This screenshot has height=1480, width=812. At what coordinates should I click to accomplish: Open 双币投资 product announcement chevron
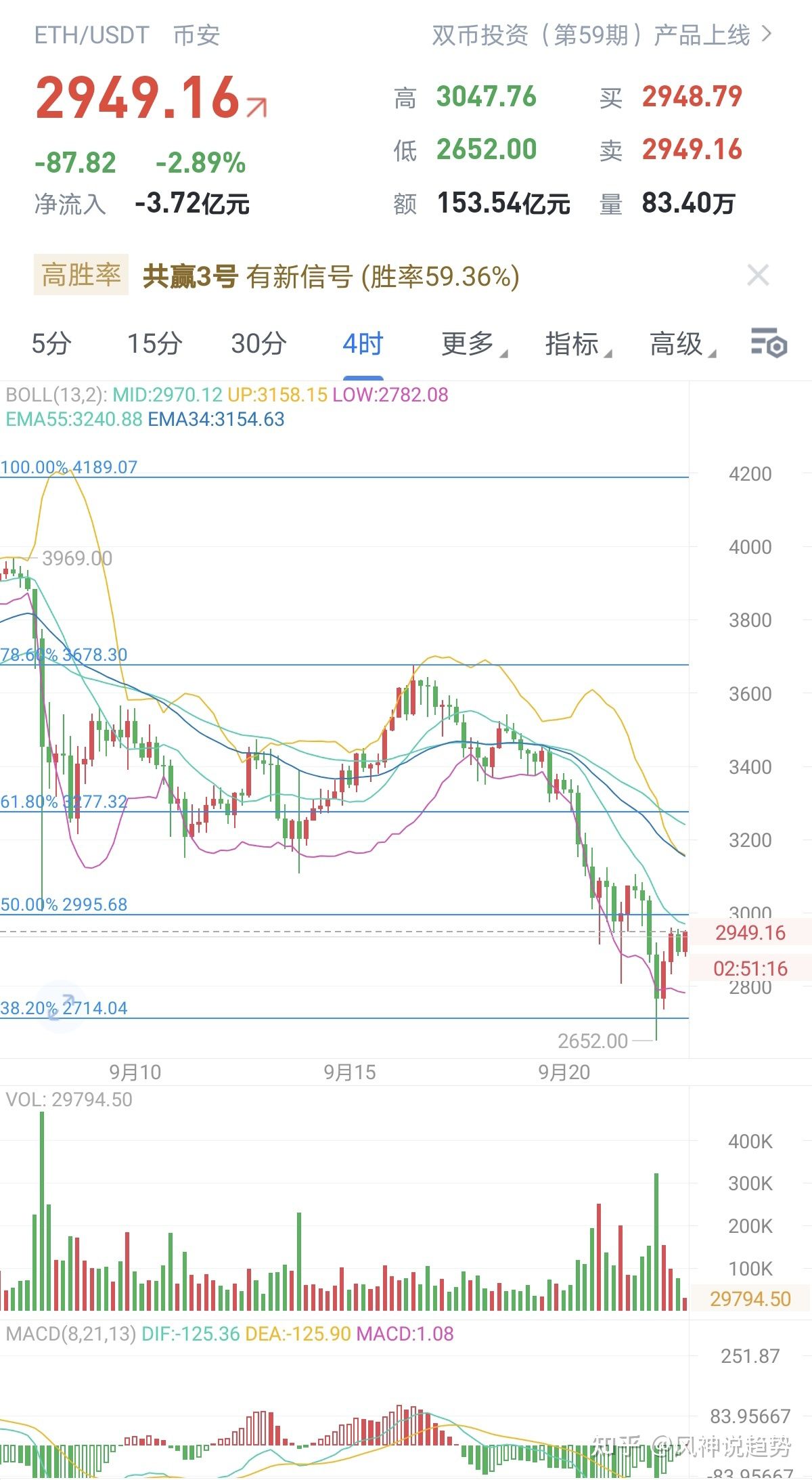[767, 34]
